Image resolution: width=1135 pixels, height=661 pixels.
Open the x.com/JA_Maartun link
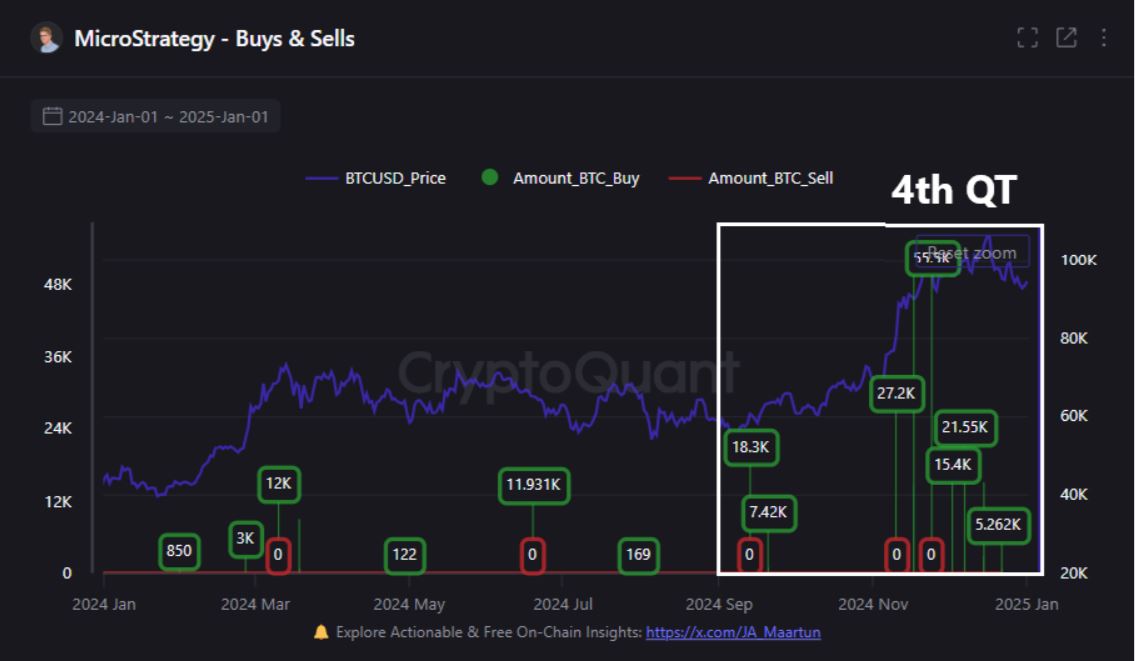pyautogui.click(x=733, y=632)
